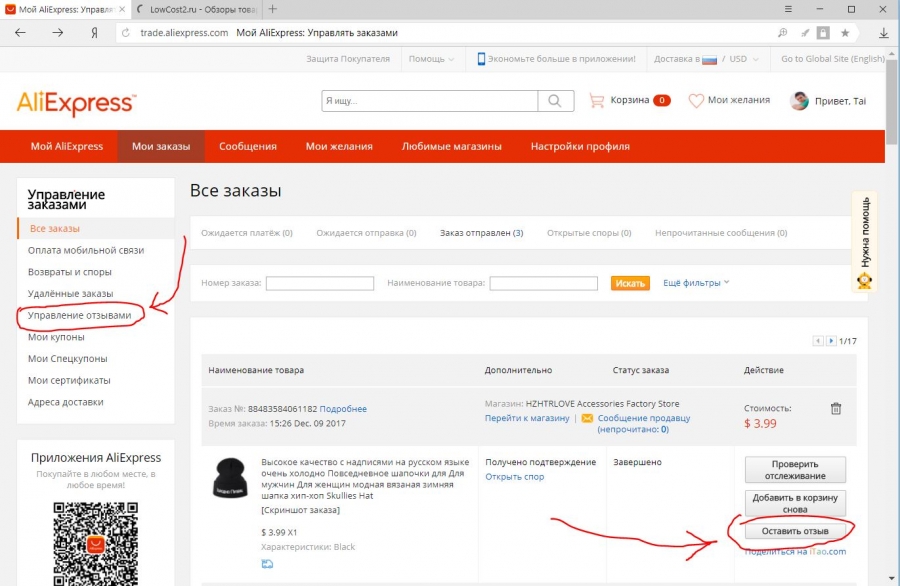900x586 pixels.
Task: Open the delivery country and USD dropdown
Action: (x=706, y=59)
